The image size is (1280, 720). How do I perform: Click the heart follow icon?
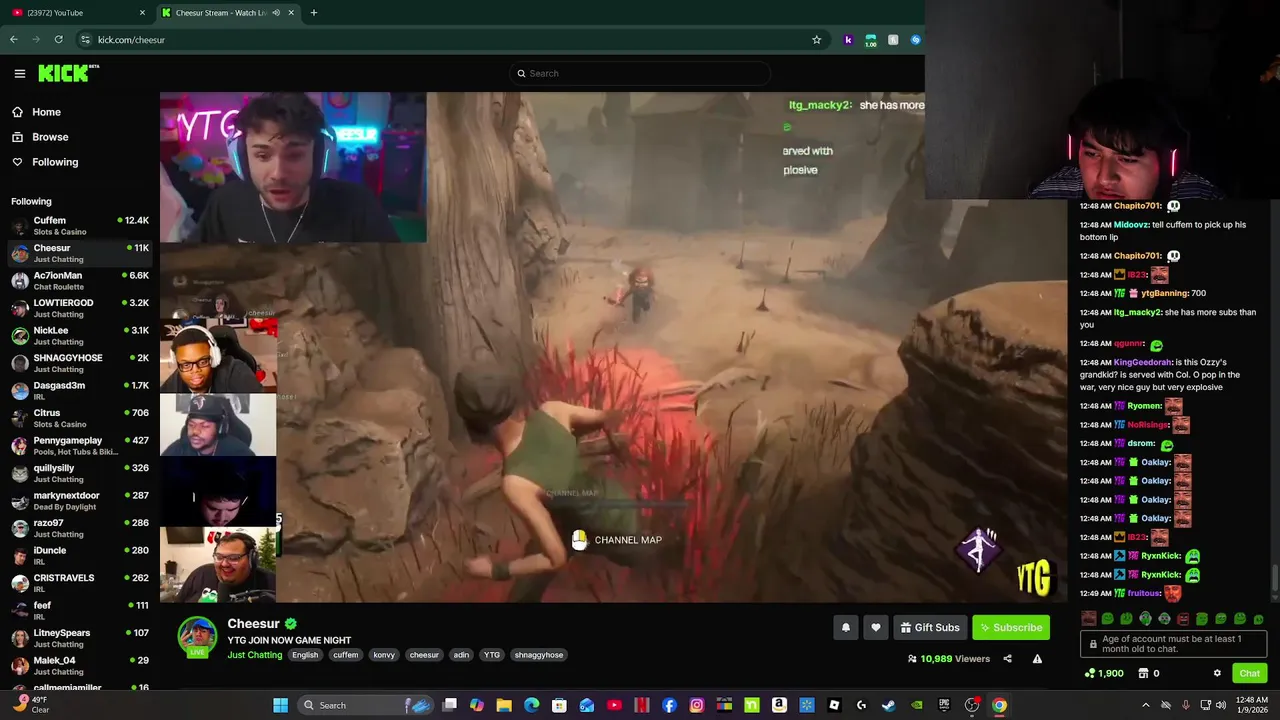click(x=876, y=627)
